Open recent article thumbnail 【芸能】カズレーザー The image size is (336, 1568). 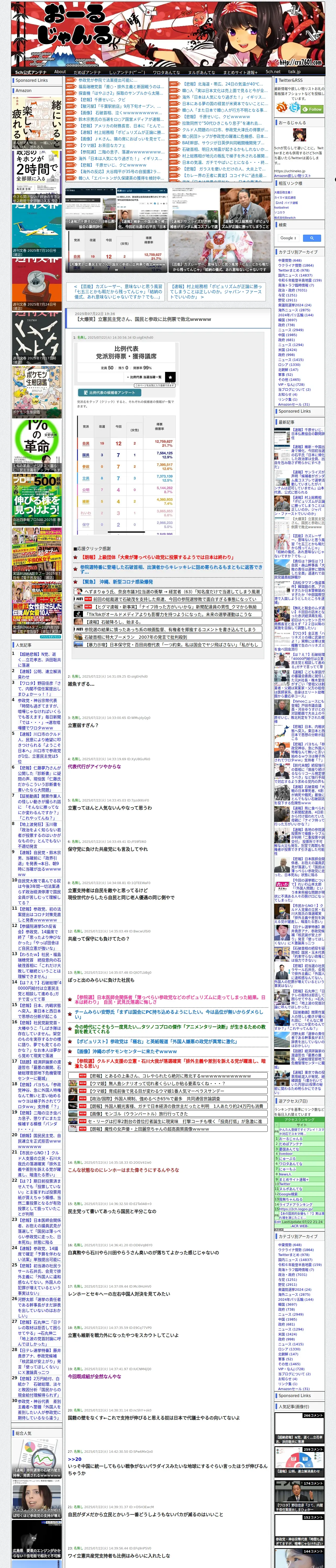tap(282, 541)
